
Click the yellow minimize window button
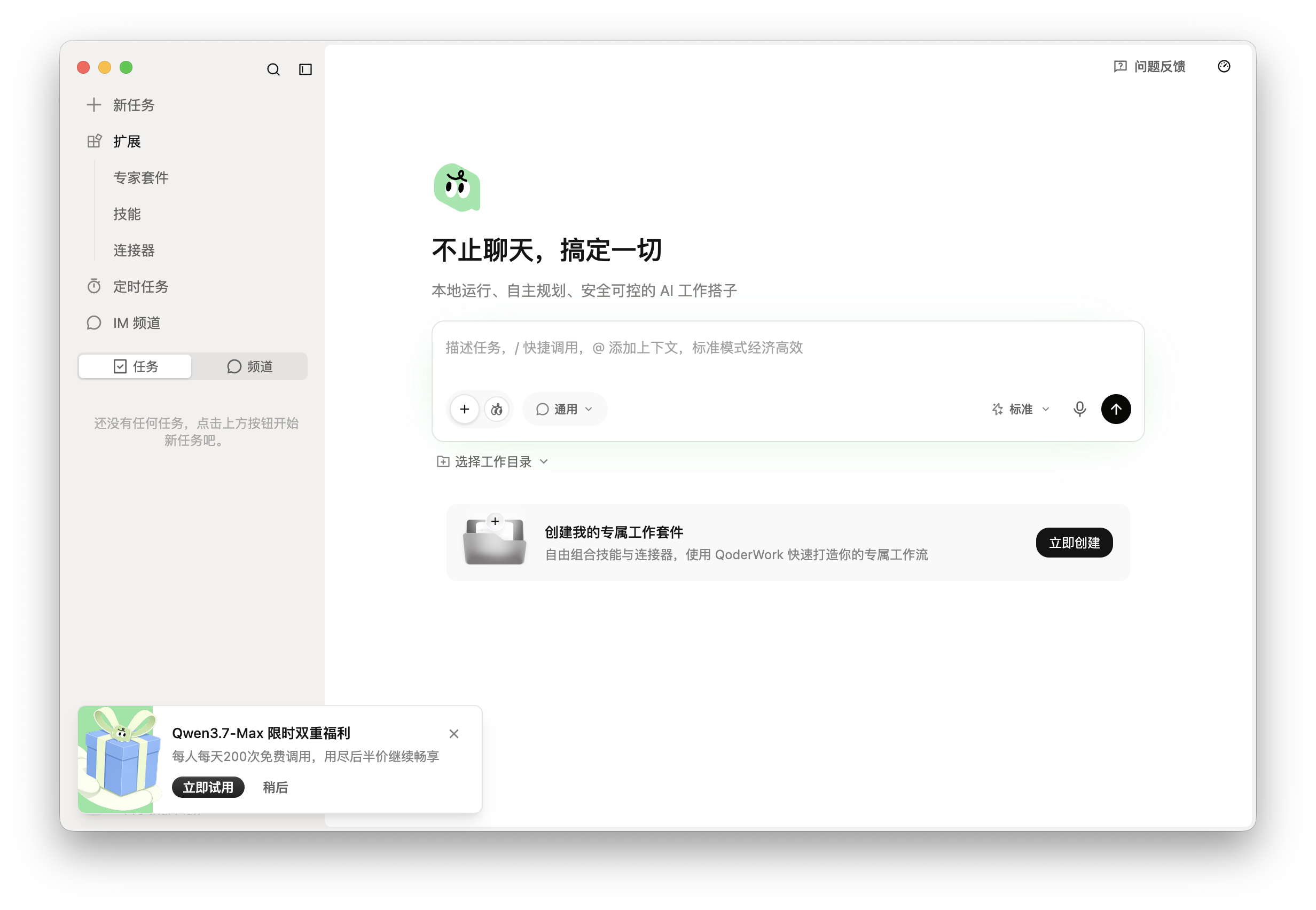(x=105, y=67)
